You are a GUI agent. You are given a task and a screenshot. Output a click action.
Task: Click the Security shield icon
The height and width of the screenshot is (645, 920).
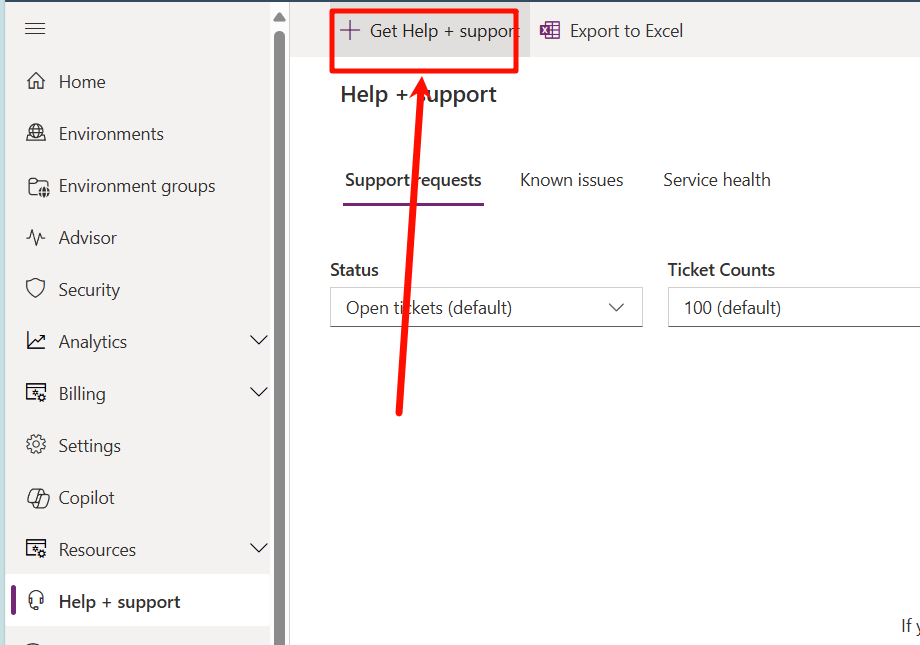(34, 289)
